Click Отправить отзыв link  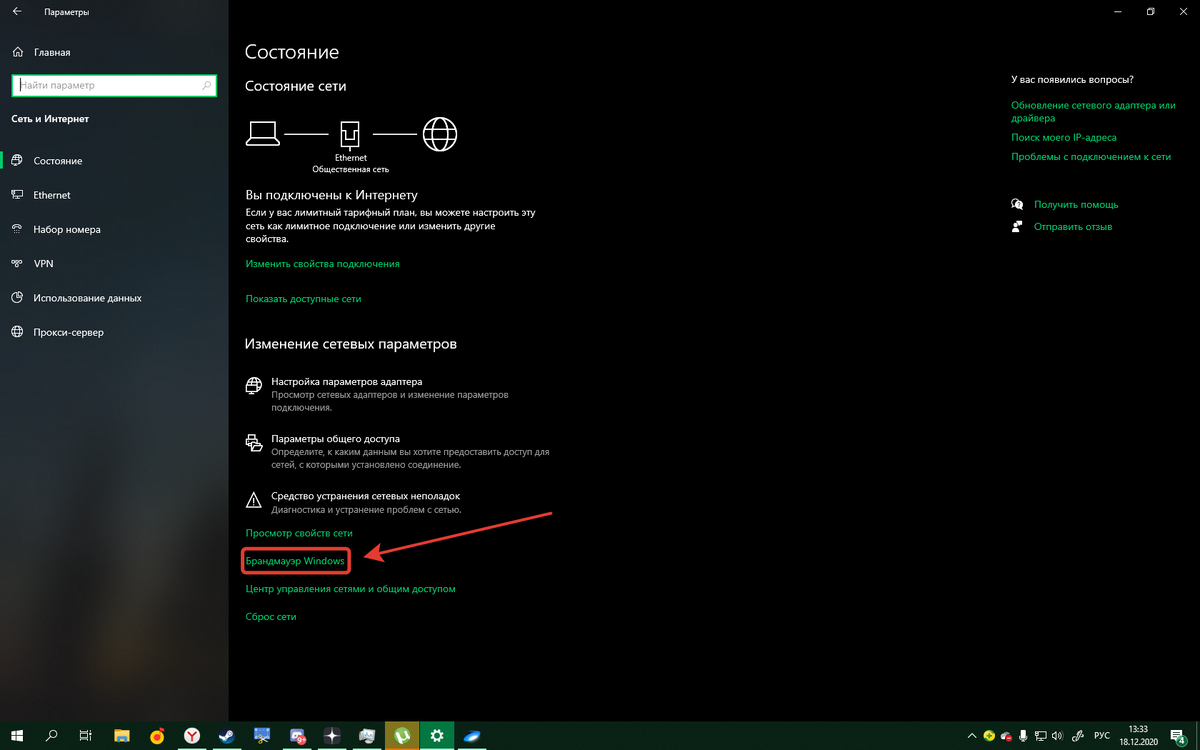(1073, 227)
